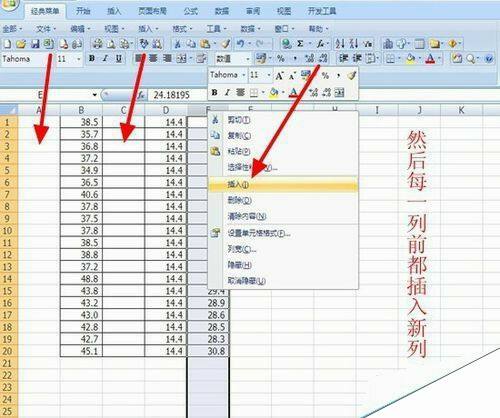Choose 删除(D) from the context menu

click(x=283, y=200)
